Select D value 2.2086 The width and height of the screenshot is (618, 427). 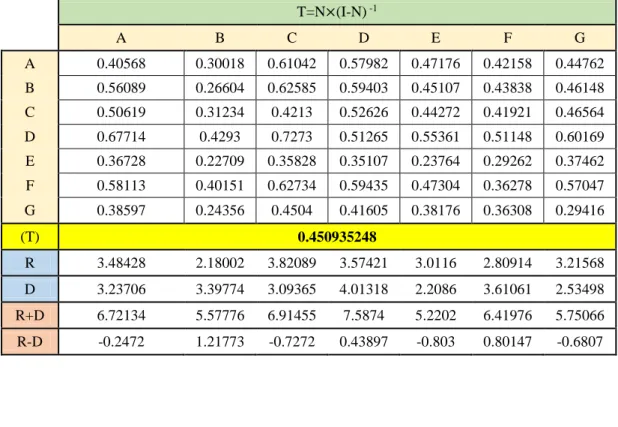pyautogui.click(x=436, y=289)
